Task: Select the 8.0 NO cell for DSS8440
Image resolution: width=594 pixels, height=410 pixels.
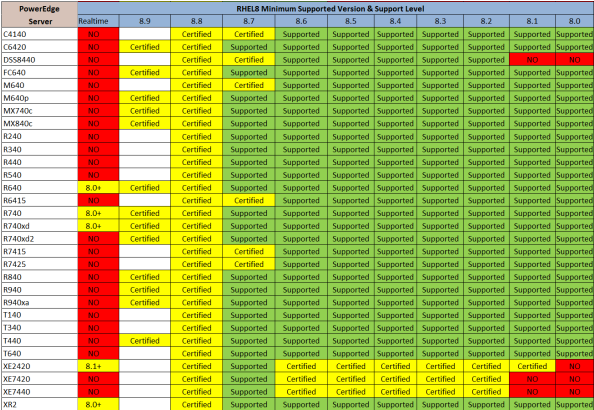Action: coord(575,60)
